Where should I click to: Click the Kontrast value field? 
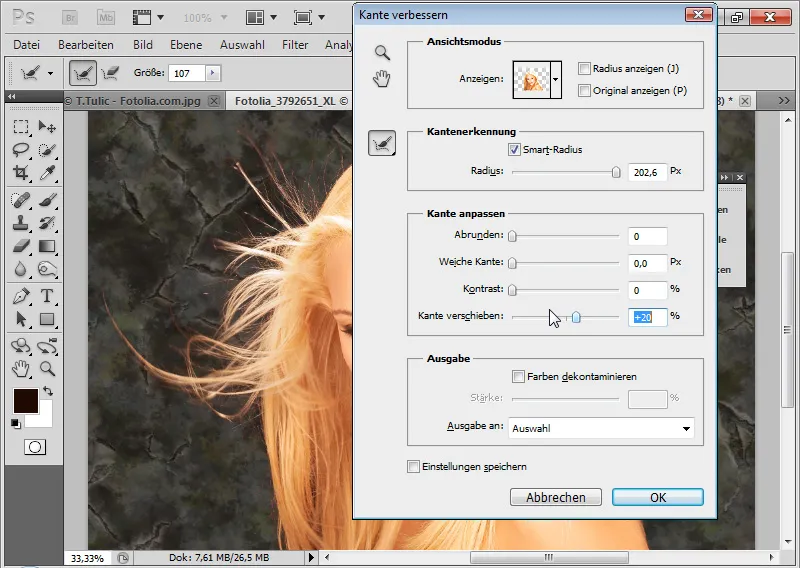[x=647, y=290]
